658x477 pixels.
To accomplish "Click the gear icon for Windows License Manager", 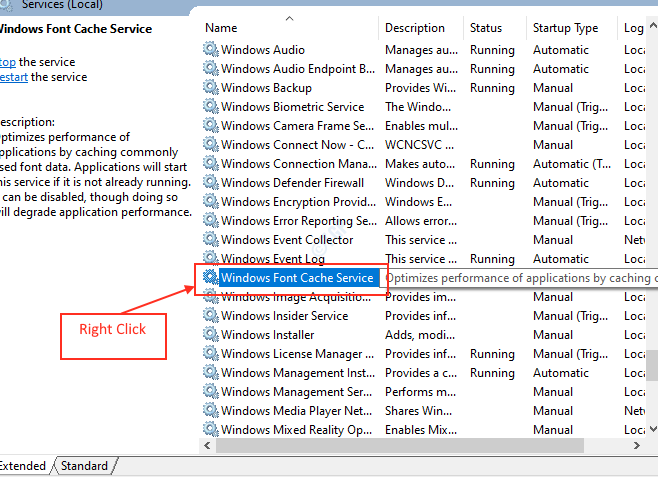I will click(211, 353).
